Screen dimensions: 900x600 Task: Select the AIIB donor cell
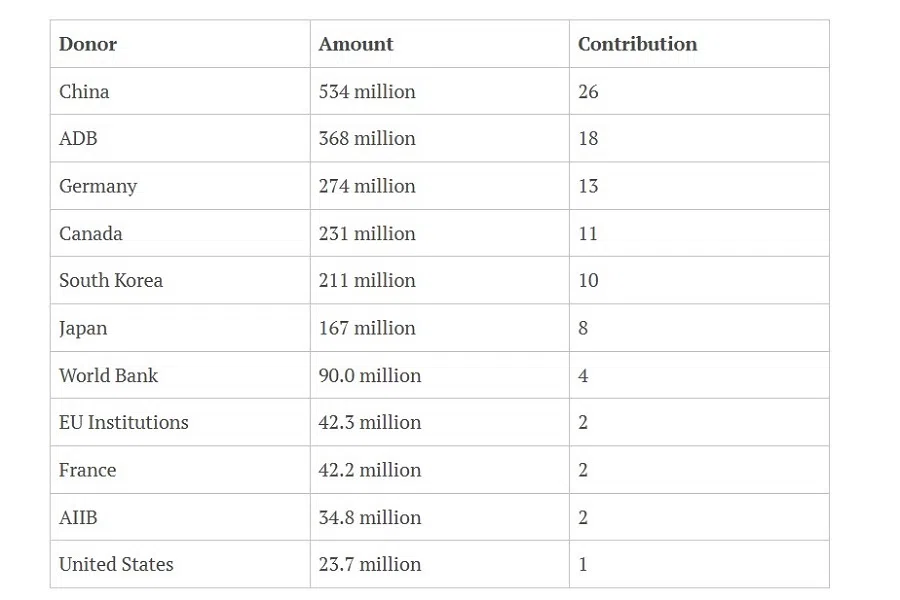click(79, 517)
